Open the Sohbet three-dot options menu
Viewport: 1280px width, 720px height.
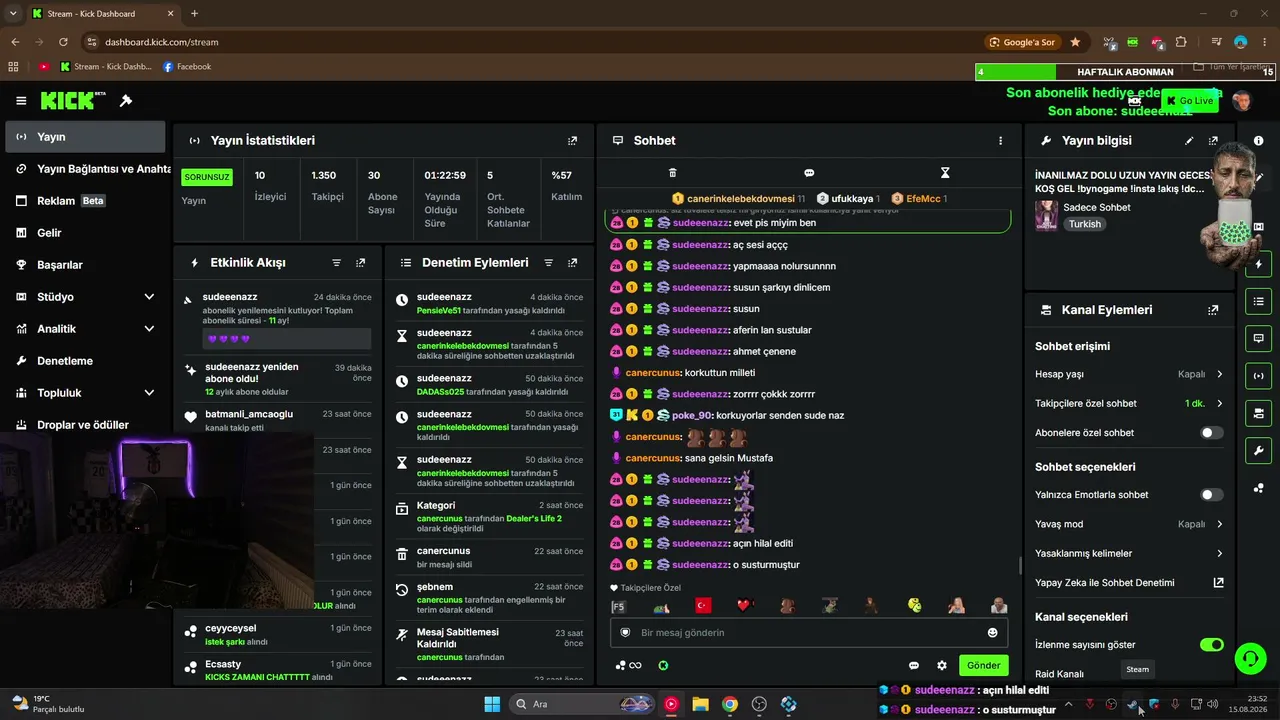tap(1000, 141)
